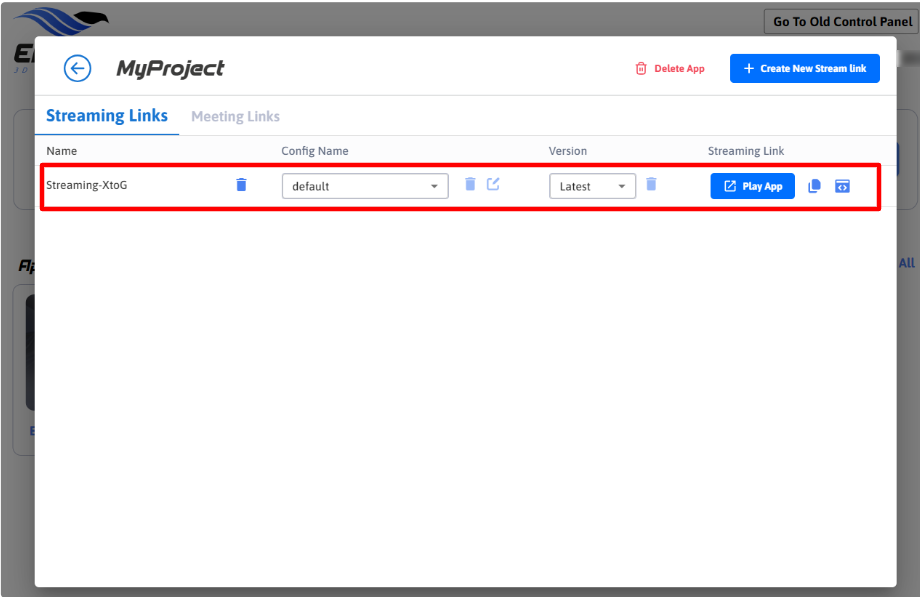Click trash icon beside the Version dropdown
This screenshot has width=920, height=597.
coord(651,184)
